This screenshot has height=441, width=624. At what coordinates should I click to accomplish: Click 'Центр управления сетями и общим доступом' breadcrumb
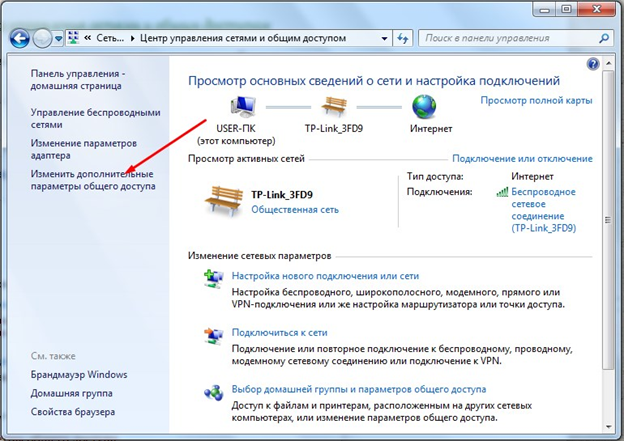click(243, 38)
